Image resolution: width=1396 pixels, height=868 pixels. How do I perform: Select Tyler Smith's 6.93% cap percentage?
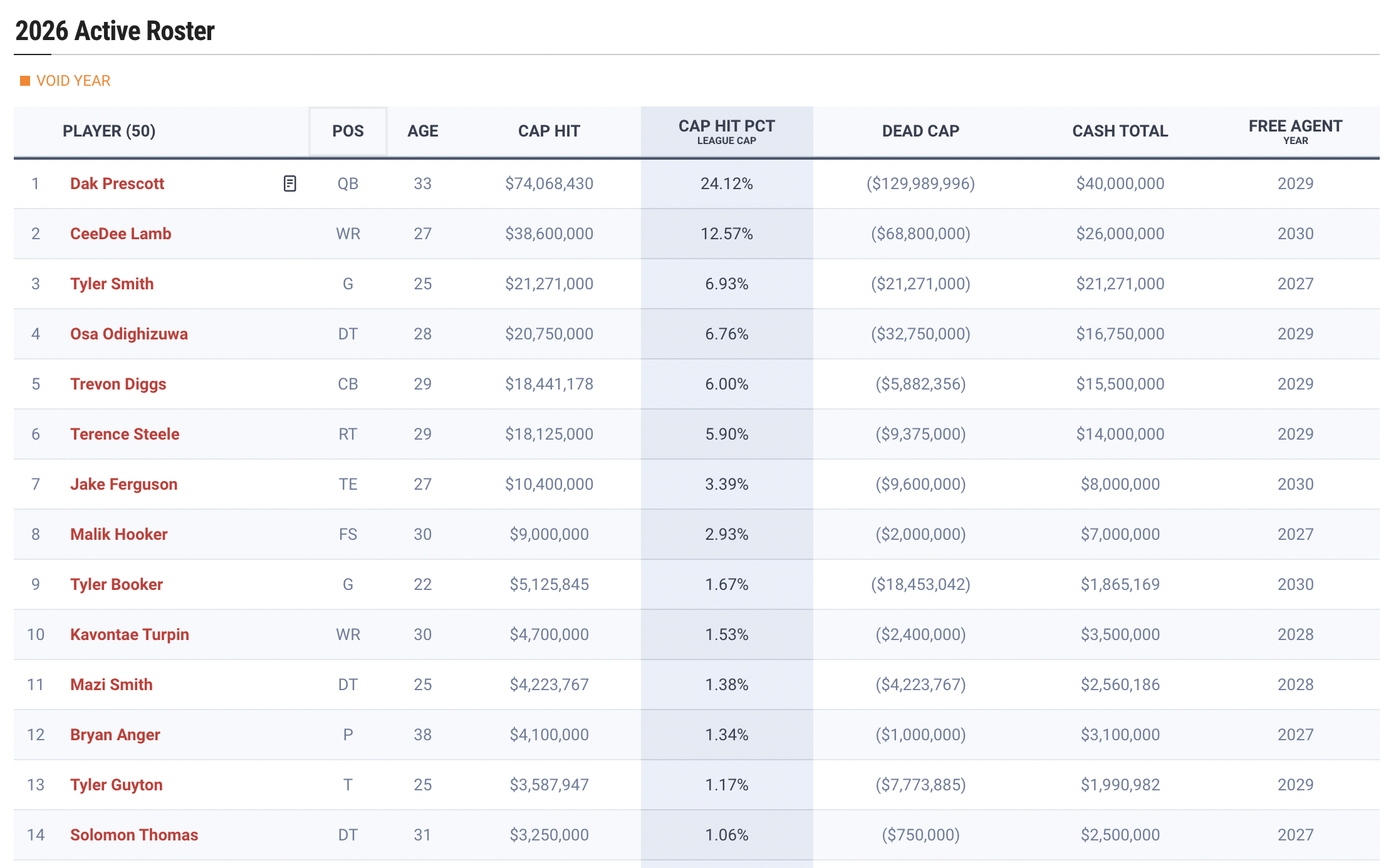[x=727, y=284]
